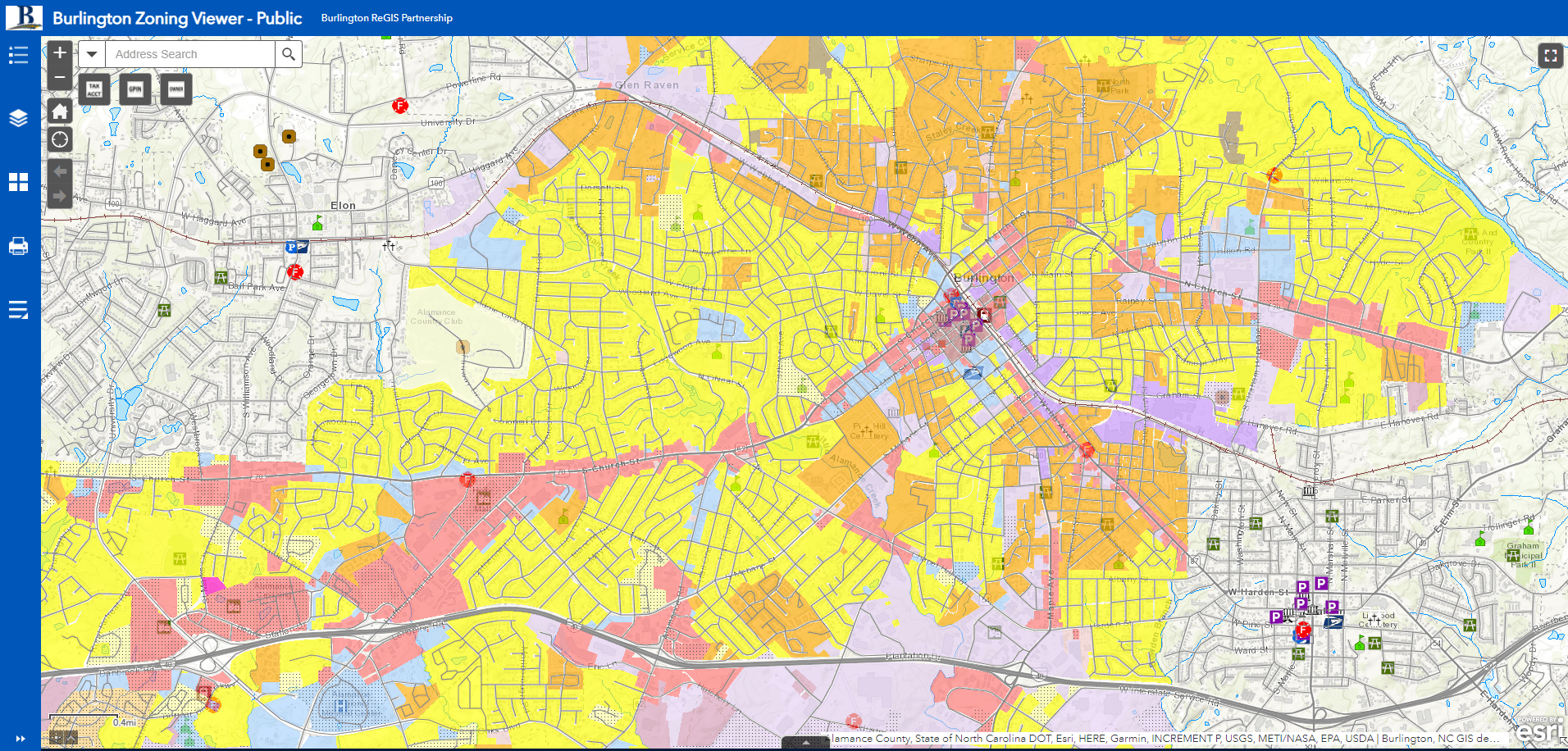This screenshot has height=751, width=1568.
Task: Expand the bottom attribute panel chevron
Action: [806, 742]
